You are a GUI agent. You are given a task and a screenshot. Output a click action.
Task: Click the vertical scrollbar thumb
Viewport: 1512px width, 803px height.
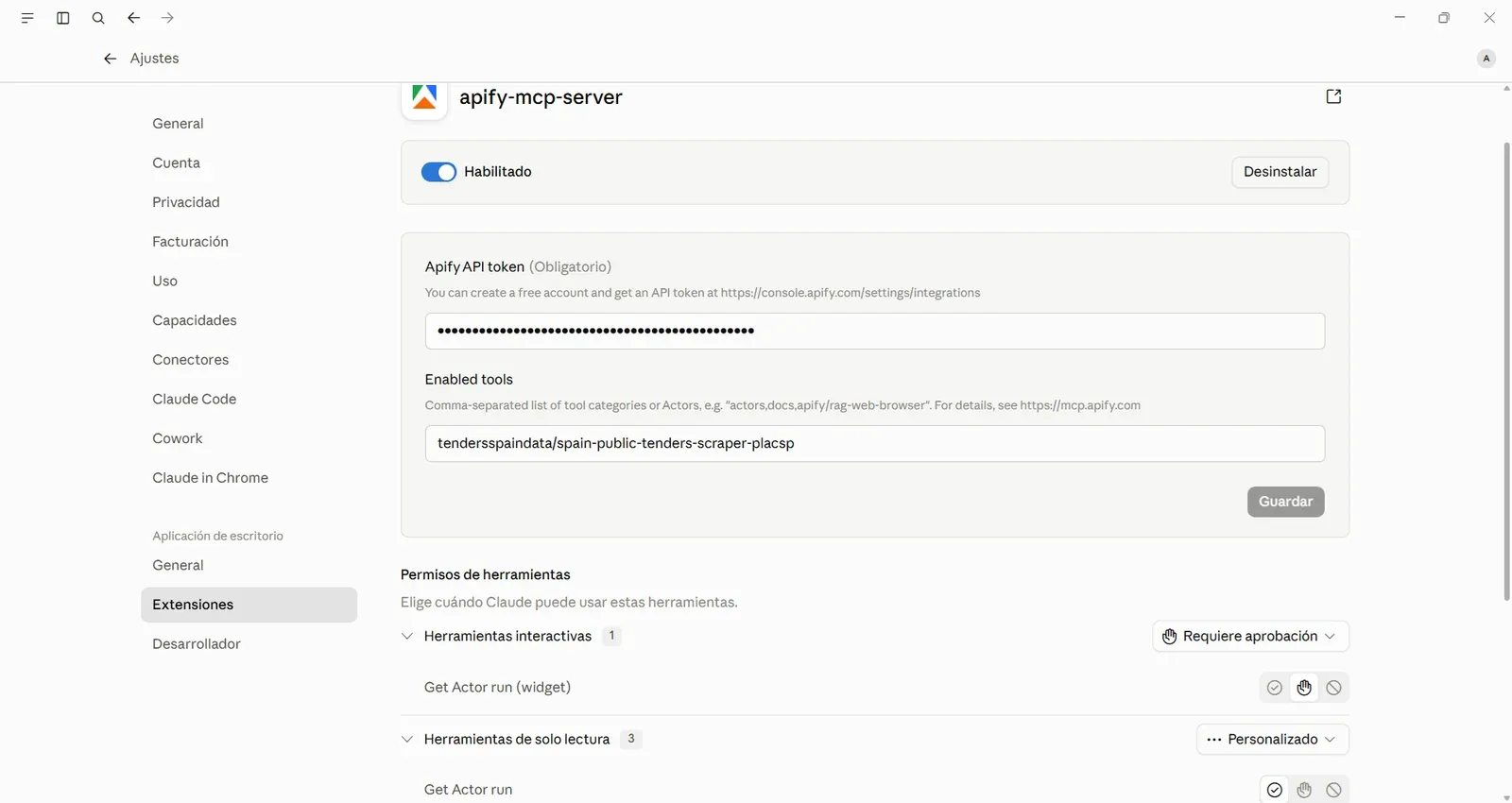pos(1506,370)
